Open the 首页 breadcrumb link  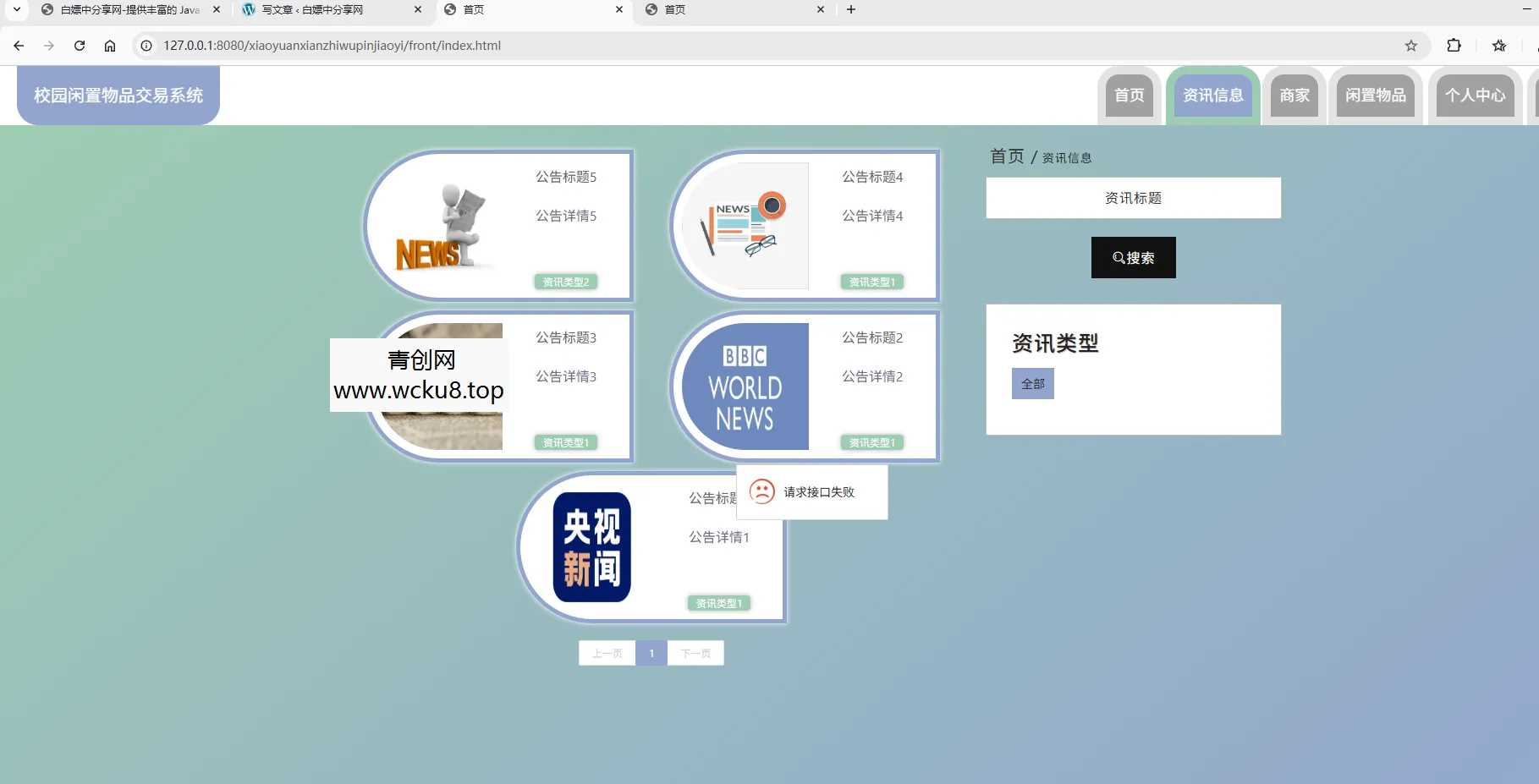pyautogui.click(x=1006, y=156)
